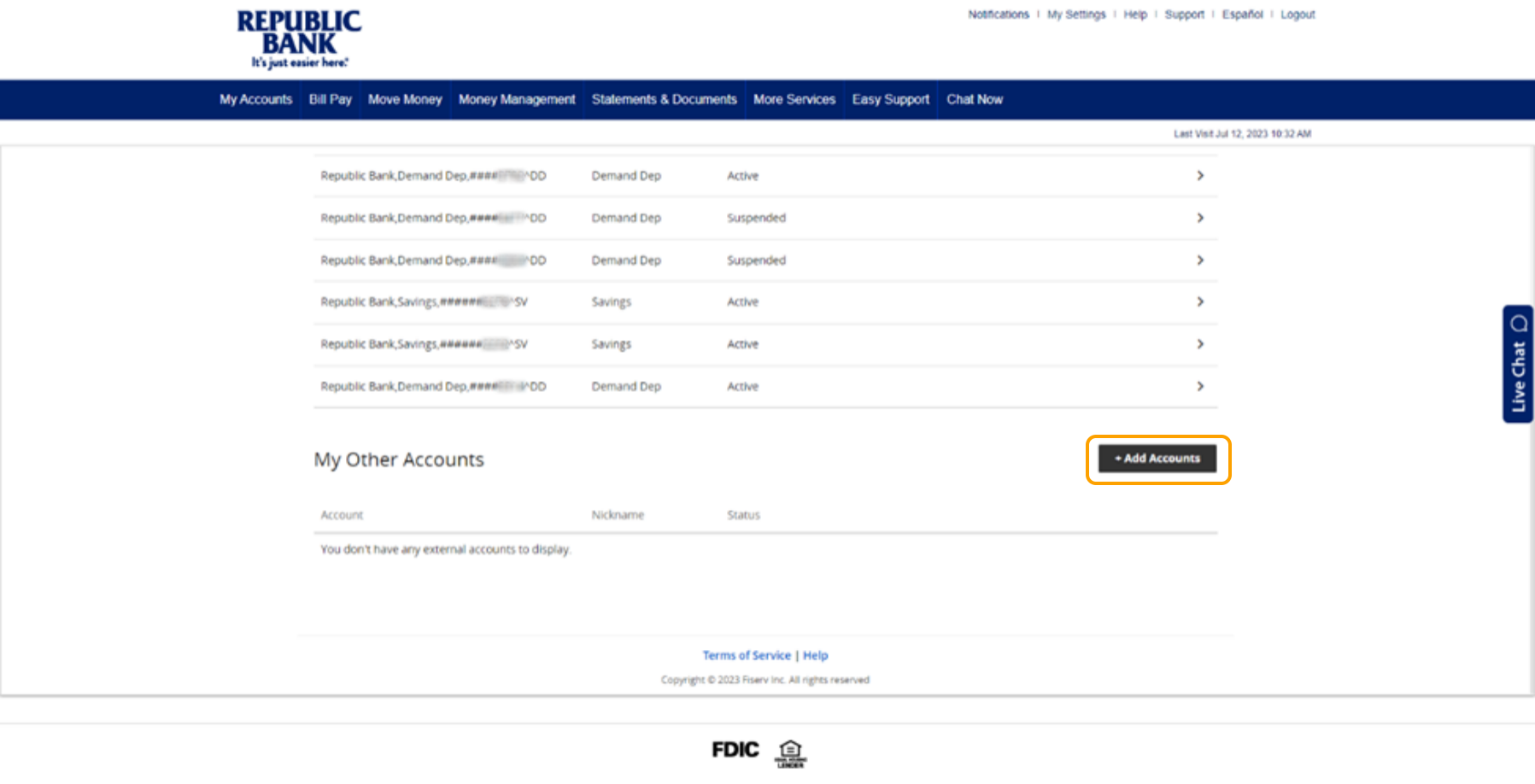The width and height of the screenshot is (1535, 784).
Task: Click the Add Accounts button
Action: point(1157,459)
